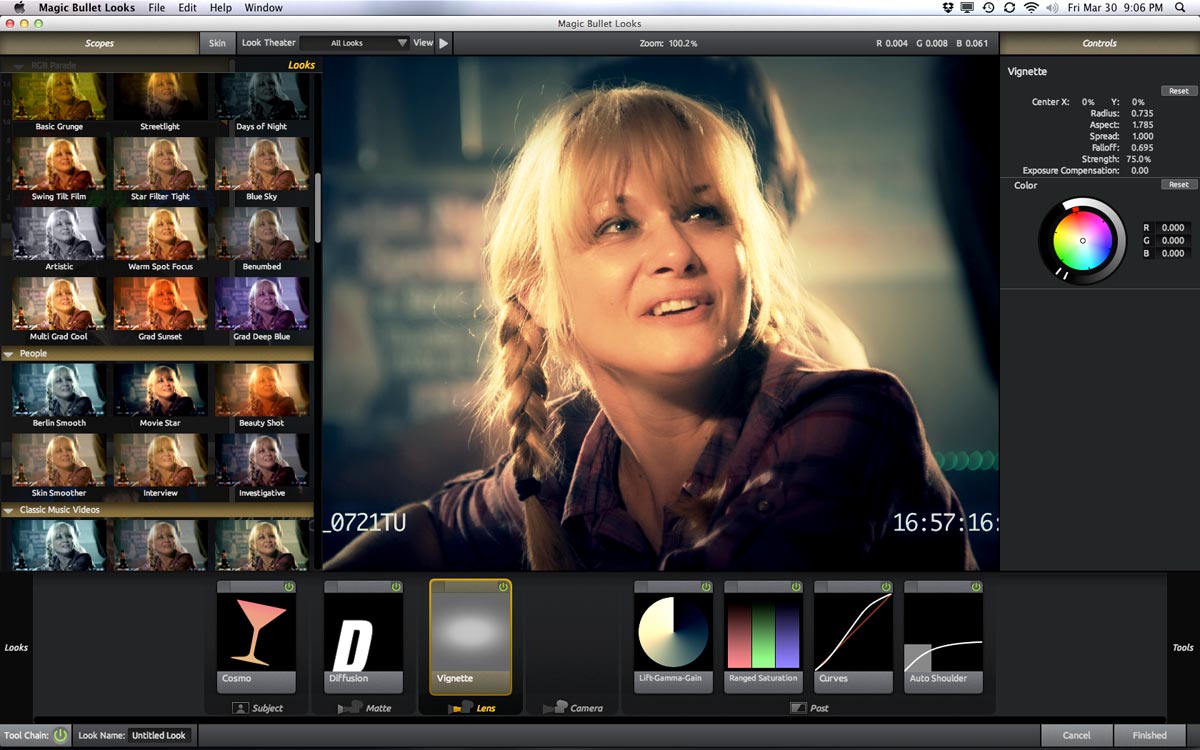Open the Edit menu
This screenshot has width=1200, height=750.
point(187,8)
